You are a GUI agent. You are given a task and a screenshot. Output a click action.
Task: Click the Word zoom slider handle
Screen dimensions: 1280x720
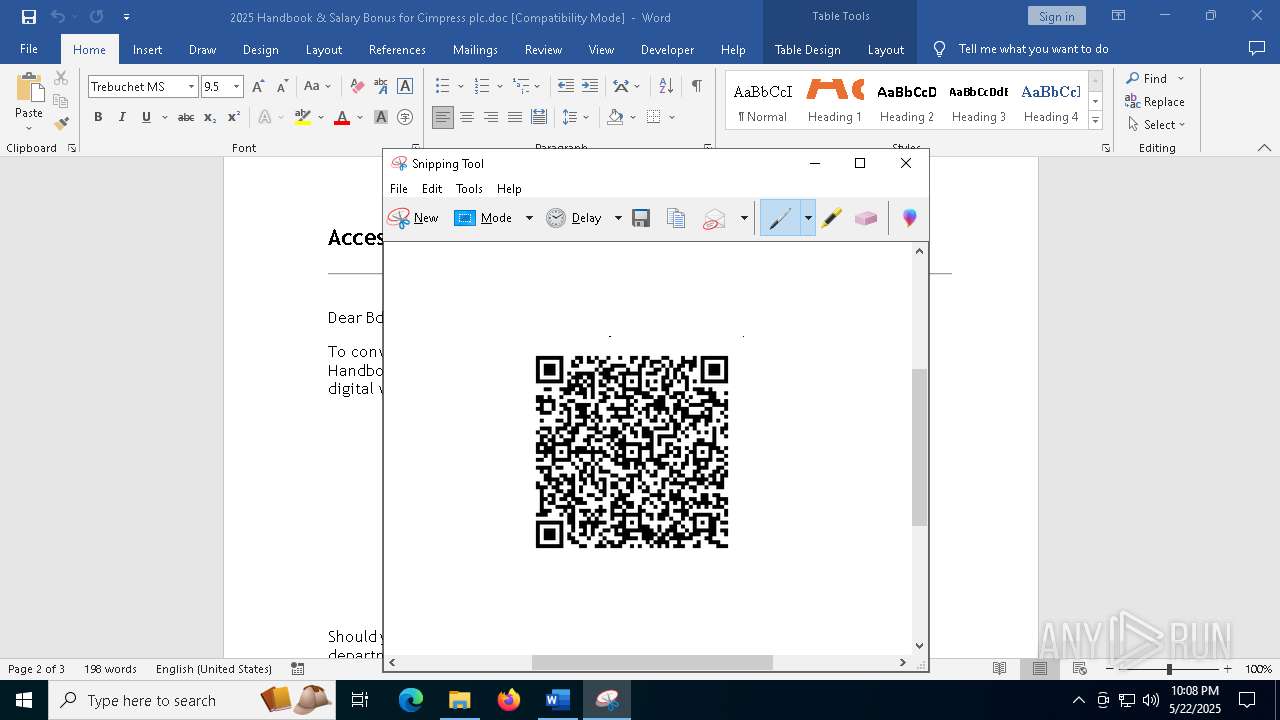1169,669
